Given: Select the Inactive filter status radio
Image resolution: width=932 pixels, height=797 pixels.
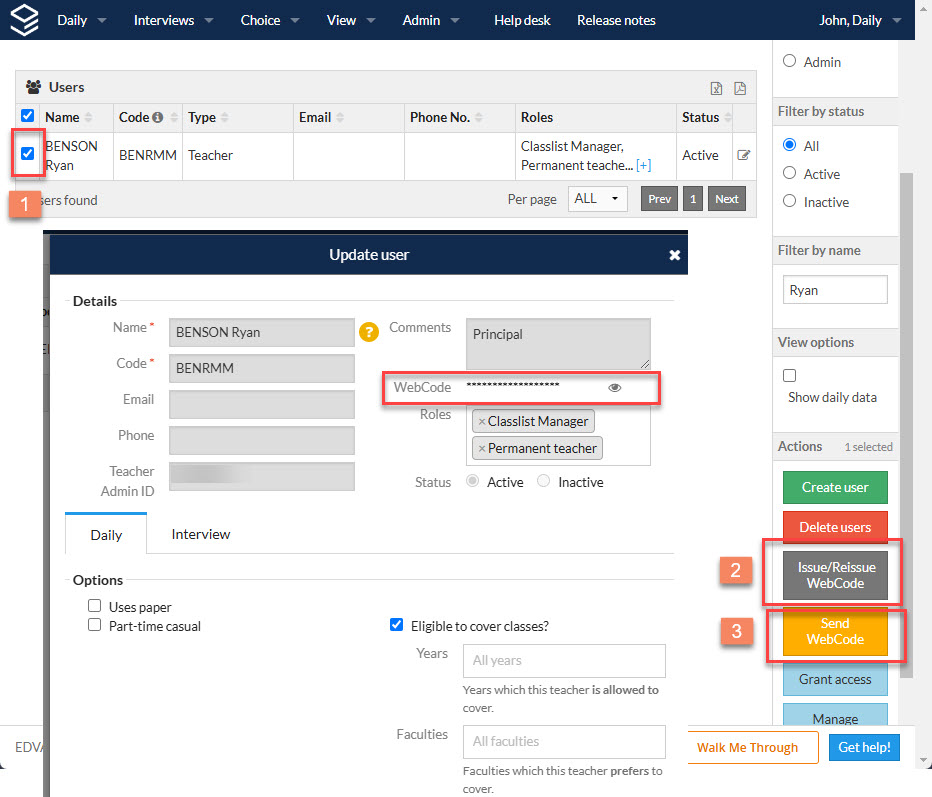Looking at the screenshot, I should [789, 201].
